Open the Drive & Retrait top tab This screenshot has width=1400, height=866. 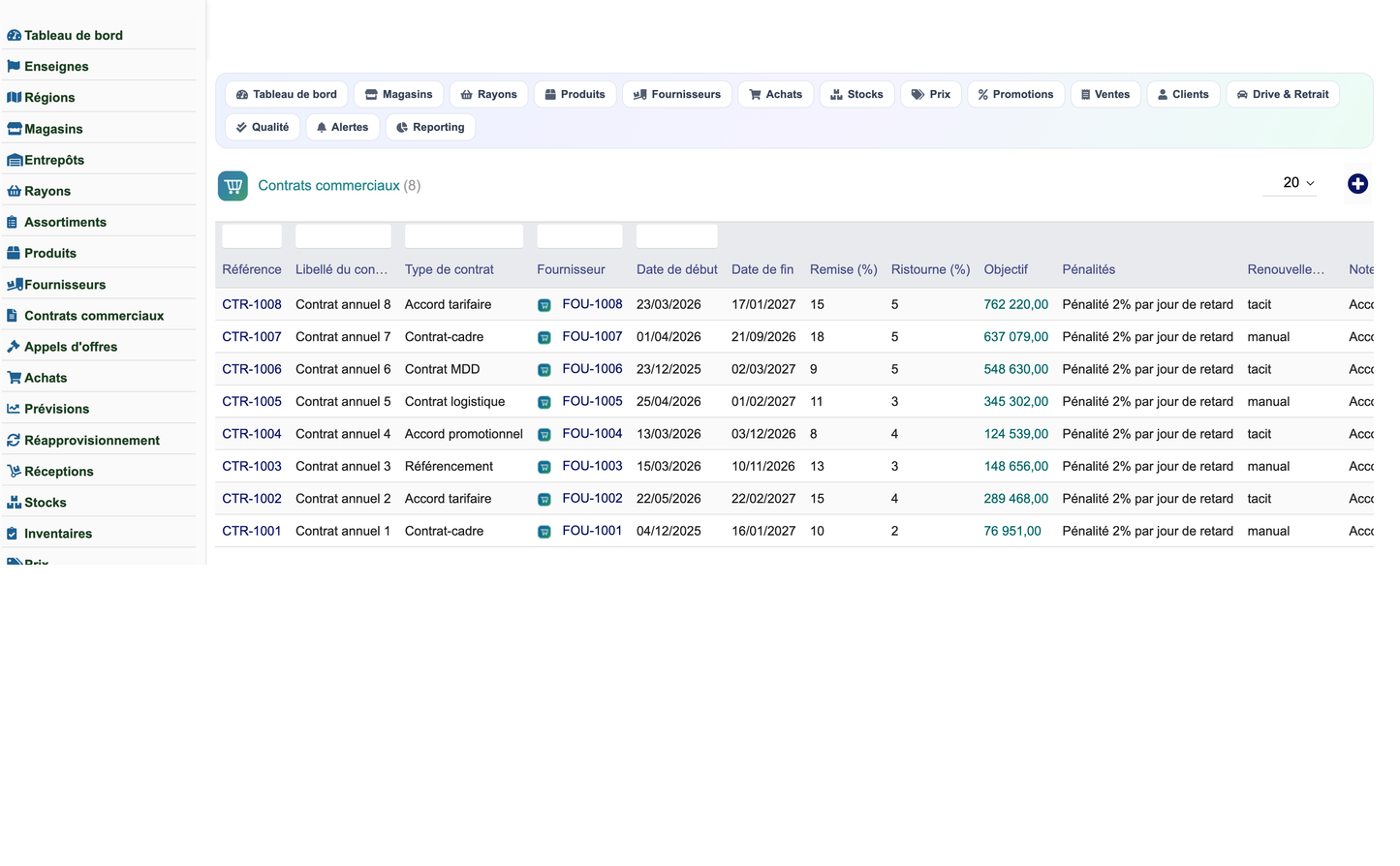1283,94
